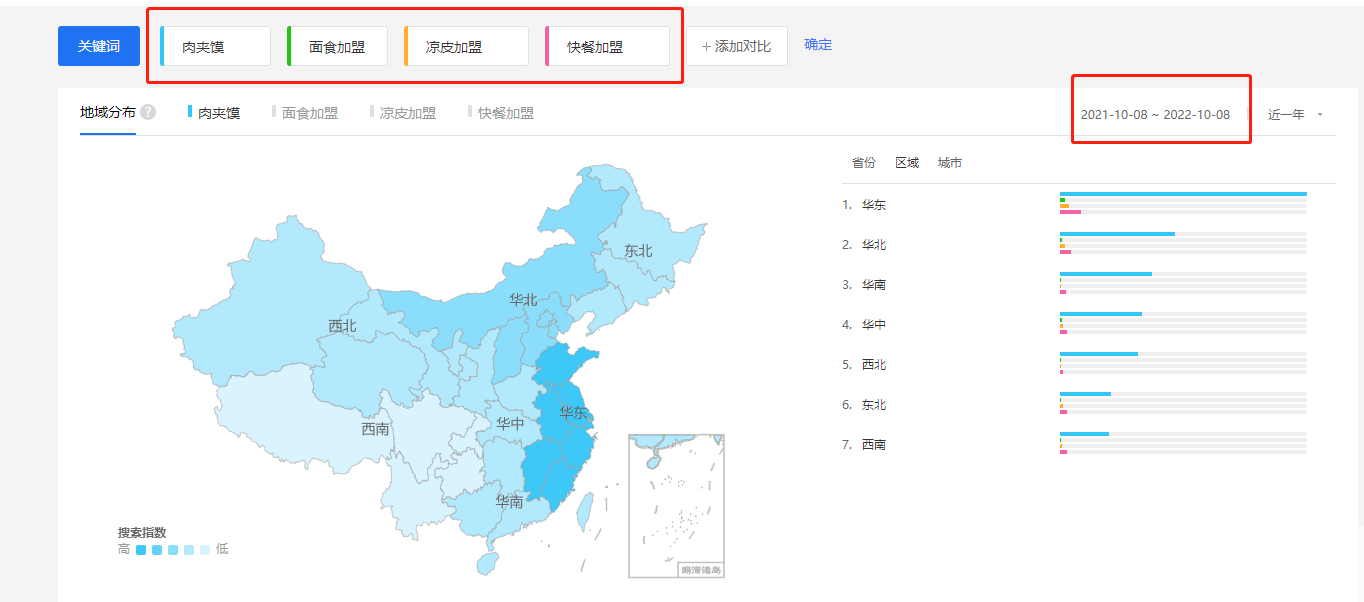Switch to the 省份 tab
The height and width of the screenshot is (602, 1364).
[863, 163]
